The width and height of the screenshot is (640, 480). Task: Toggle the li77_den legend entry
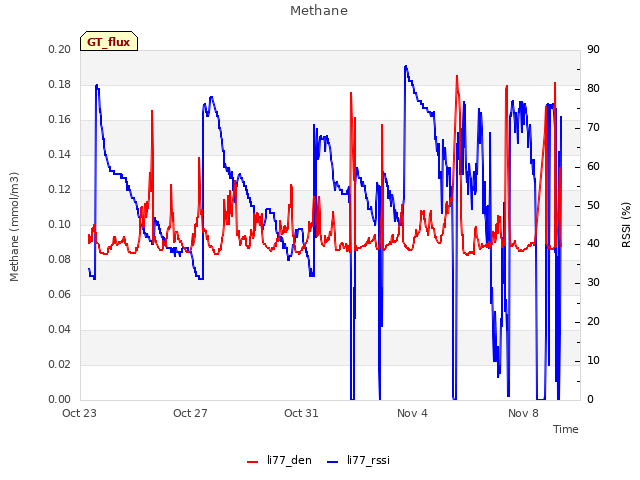[x=279, y=460]
